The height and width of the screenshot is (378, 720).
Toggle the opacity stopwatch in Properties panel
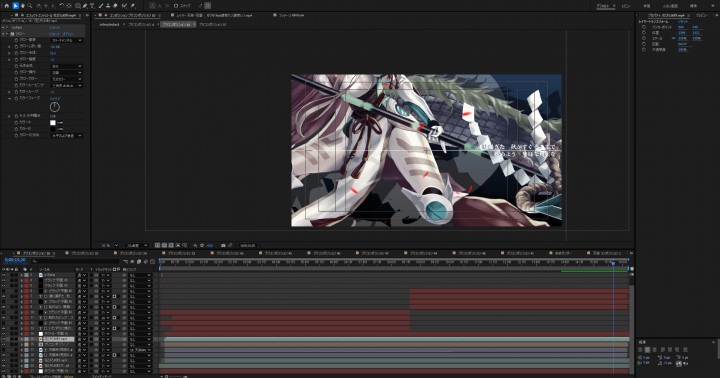(x=644, y=49)
